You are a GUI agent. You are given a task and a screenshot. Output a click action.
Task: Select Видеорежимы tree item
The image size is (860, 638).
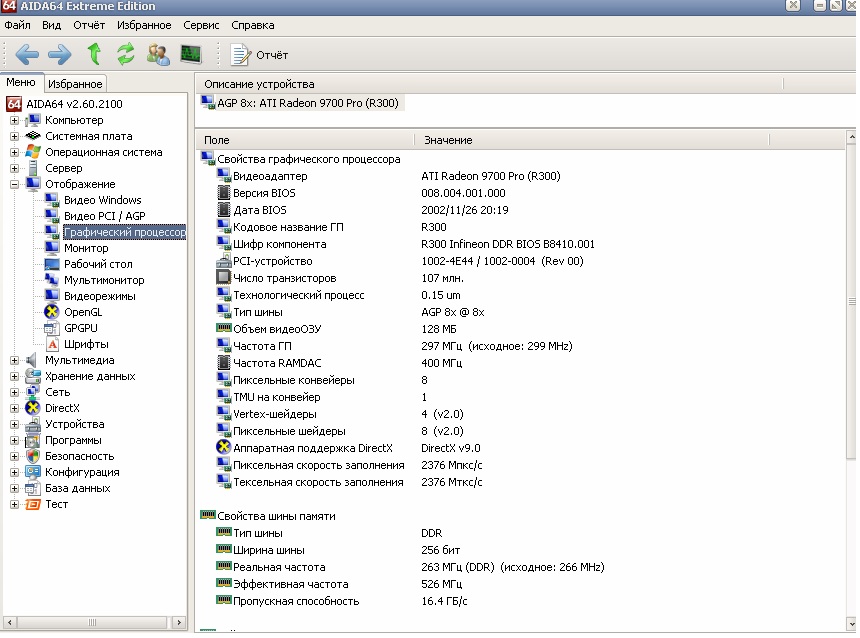(x=100, y=296)
